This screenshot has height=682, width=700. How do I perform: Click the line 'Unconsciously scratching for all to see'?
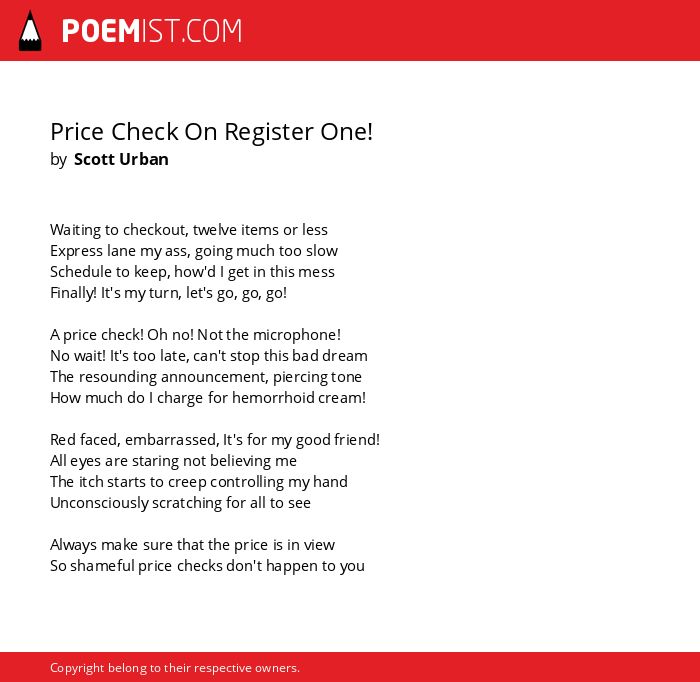tap(180, 503)
